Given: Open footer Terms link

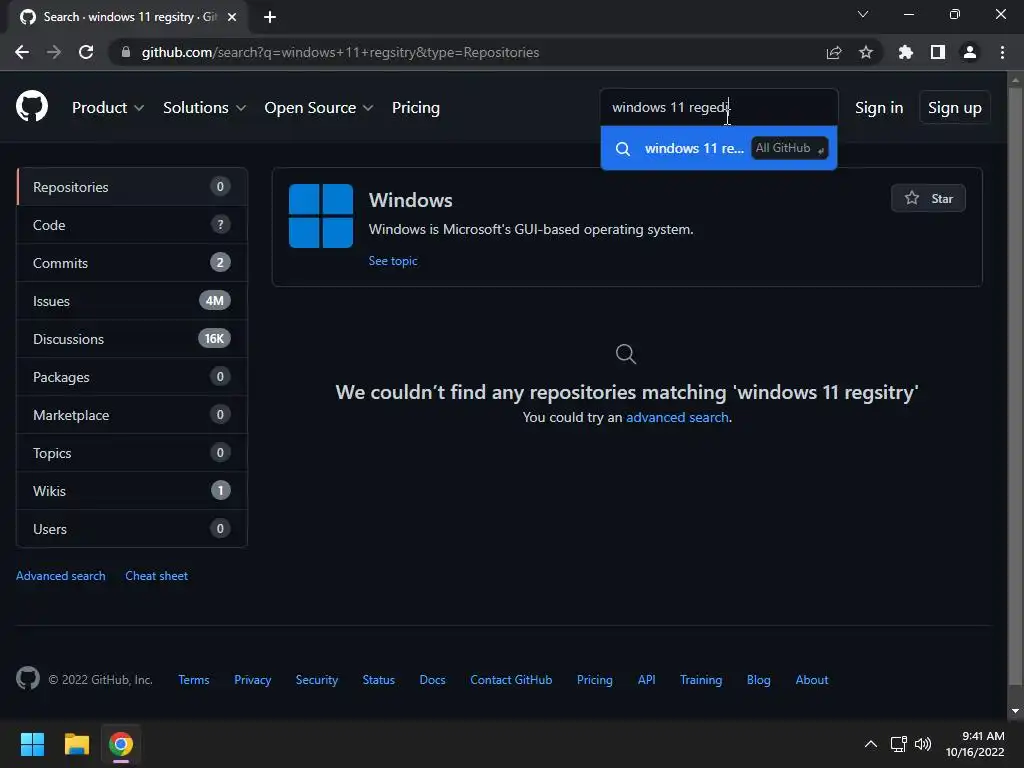Looking at the screenshot, I should [194, 679].
